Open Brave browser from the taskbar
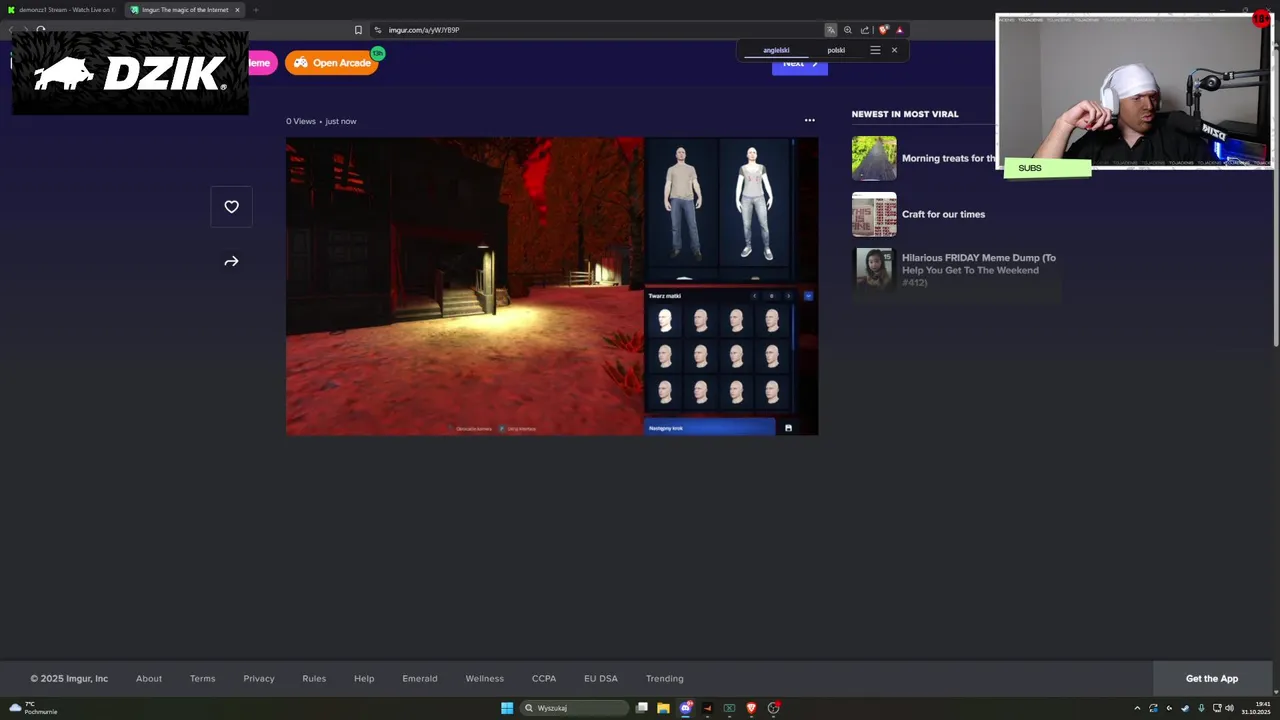This screenshot has height=720, width=1280. (x=751, y=708)
